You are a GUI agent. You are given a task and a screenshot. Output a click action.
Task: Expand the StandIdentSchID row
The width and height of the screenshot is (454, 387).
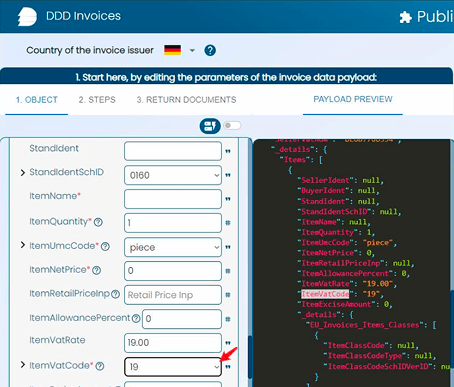[23, 173]
